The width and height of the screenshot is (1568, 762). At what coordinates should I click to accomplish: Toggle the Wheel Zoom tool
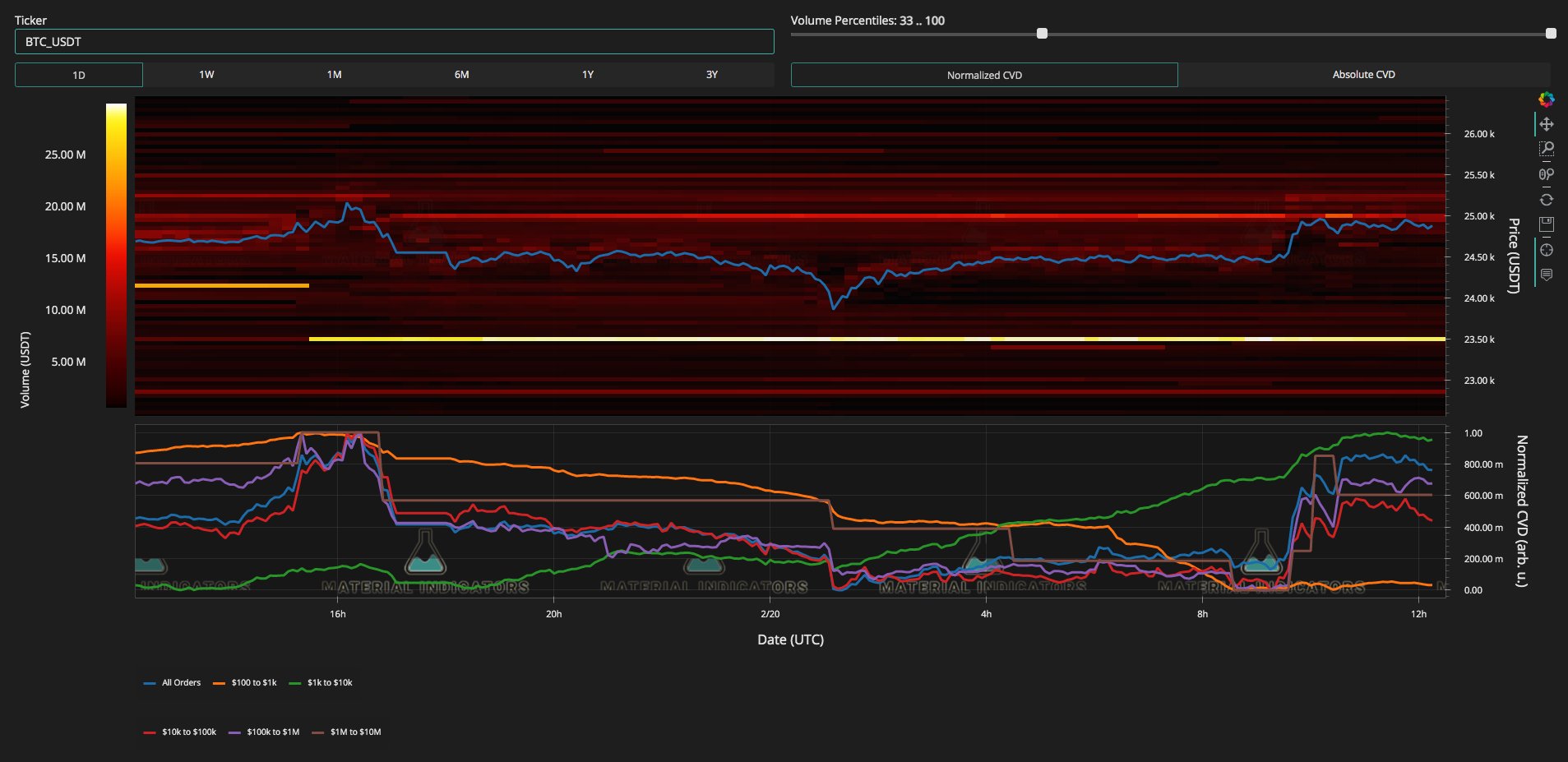point(1546,174)
